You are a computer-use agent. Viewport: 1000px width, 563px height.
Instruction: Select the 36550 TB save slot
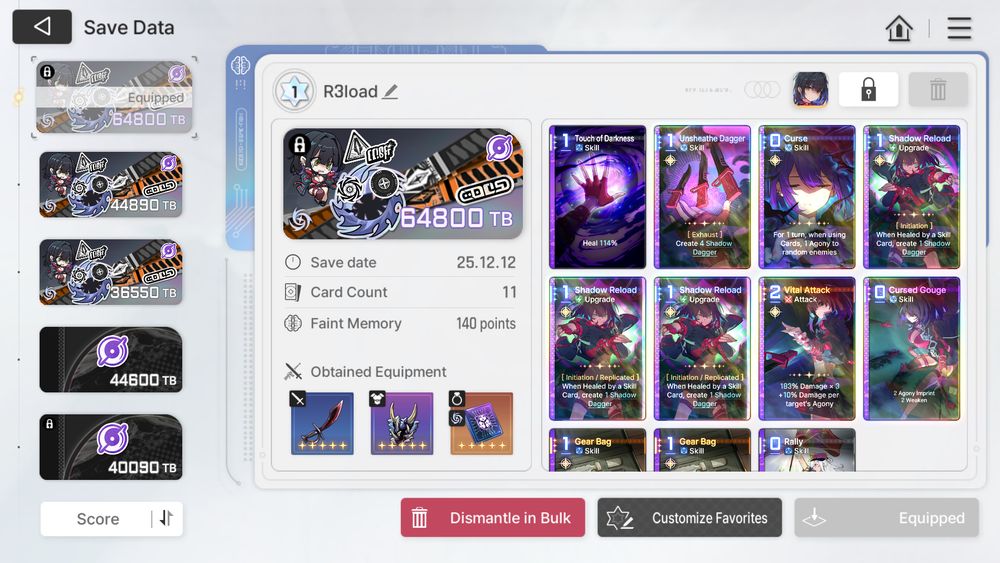(x=111, y=272)
